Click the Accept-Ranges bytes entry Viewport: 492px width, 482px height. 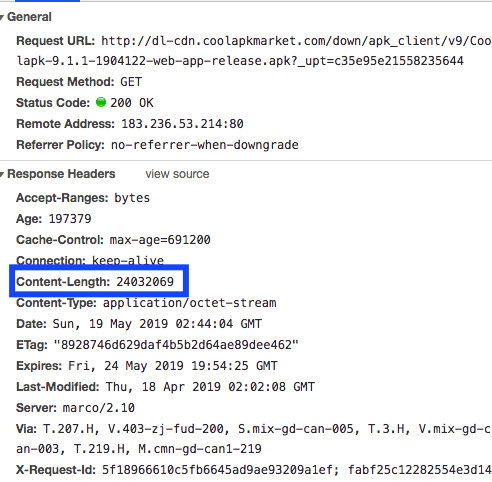tap(83, 198)
